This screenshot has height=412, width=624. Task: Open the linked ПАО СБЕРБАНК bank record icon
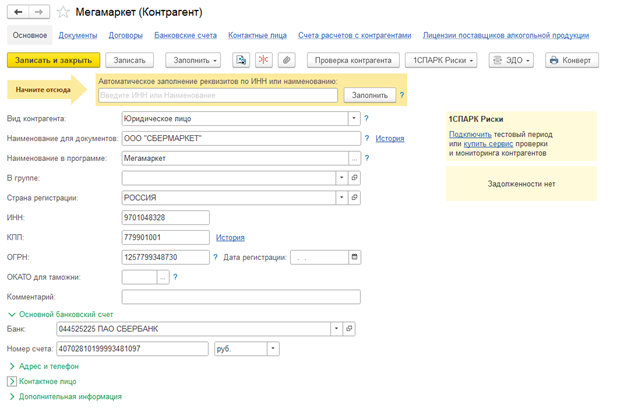[350, 329]
